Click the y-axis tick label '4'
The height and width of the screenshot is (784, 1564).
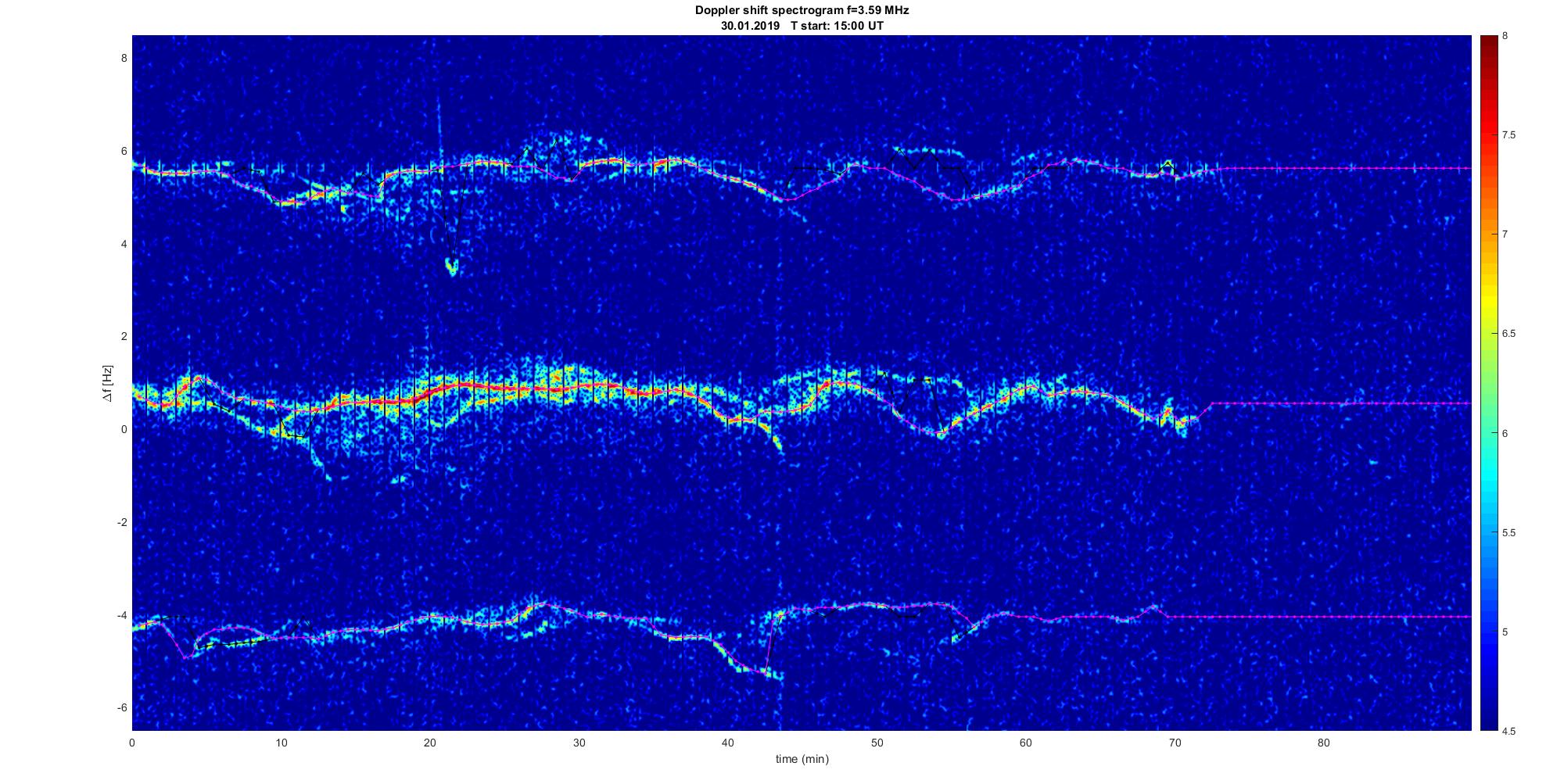(x=124, y=244)
